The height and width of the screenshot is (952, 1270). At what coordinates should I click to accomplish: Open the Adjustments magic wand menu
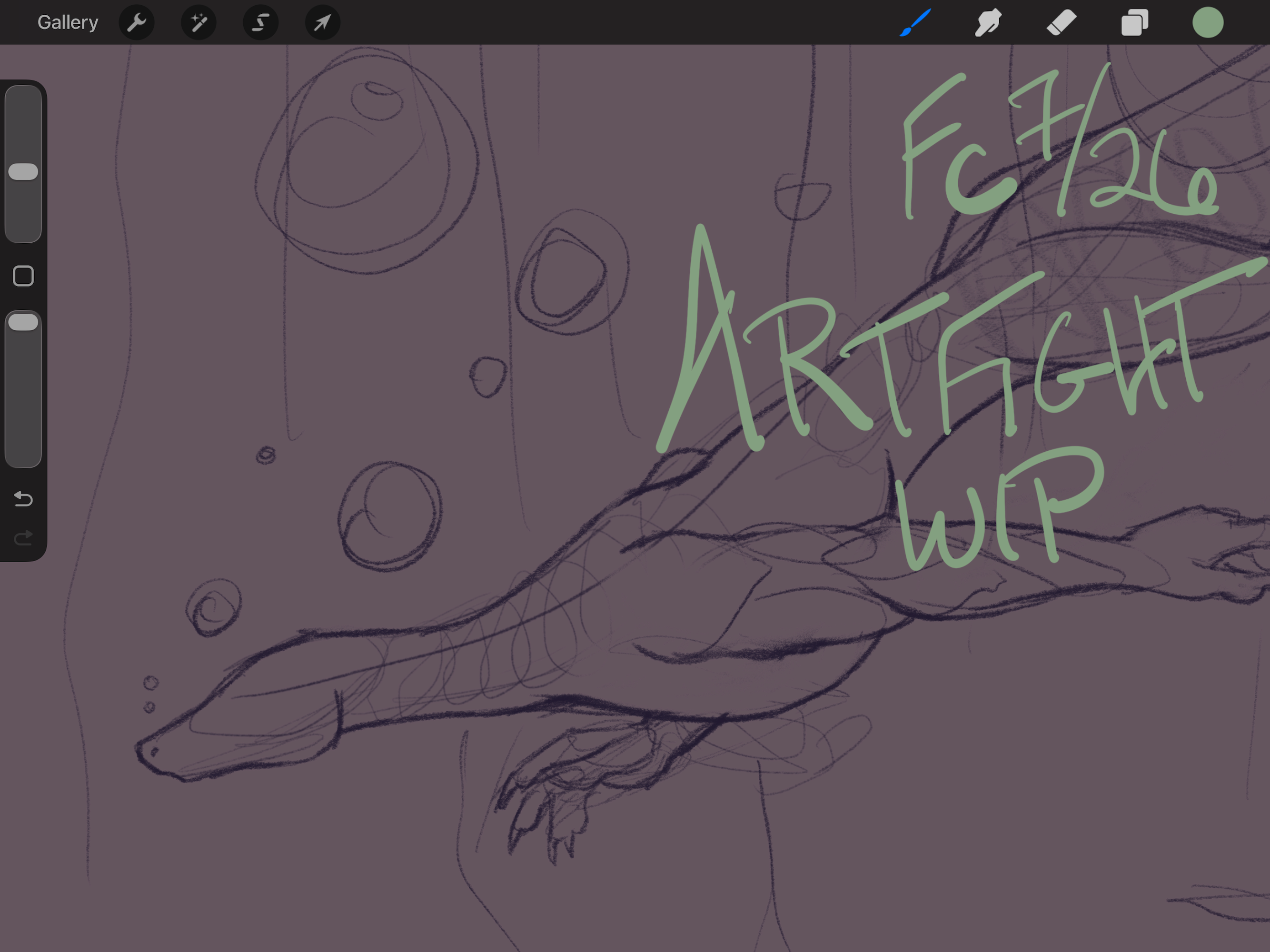[198, 22]
